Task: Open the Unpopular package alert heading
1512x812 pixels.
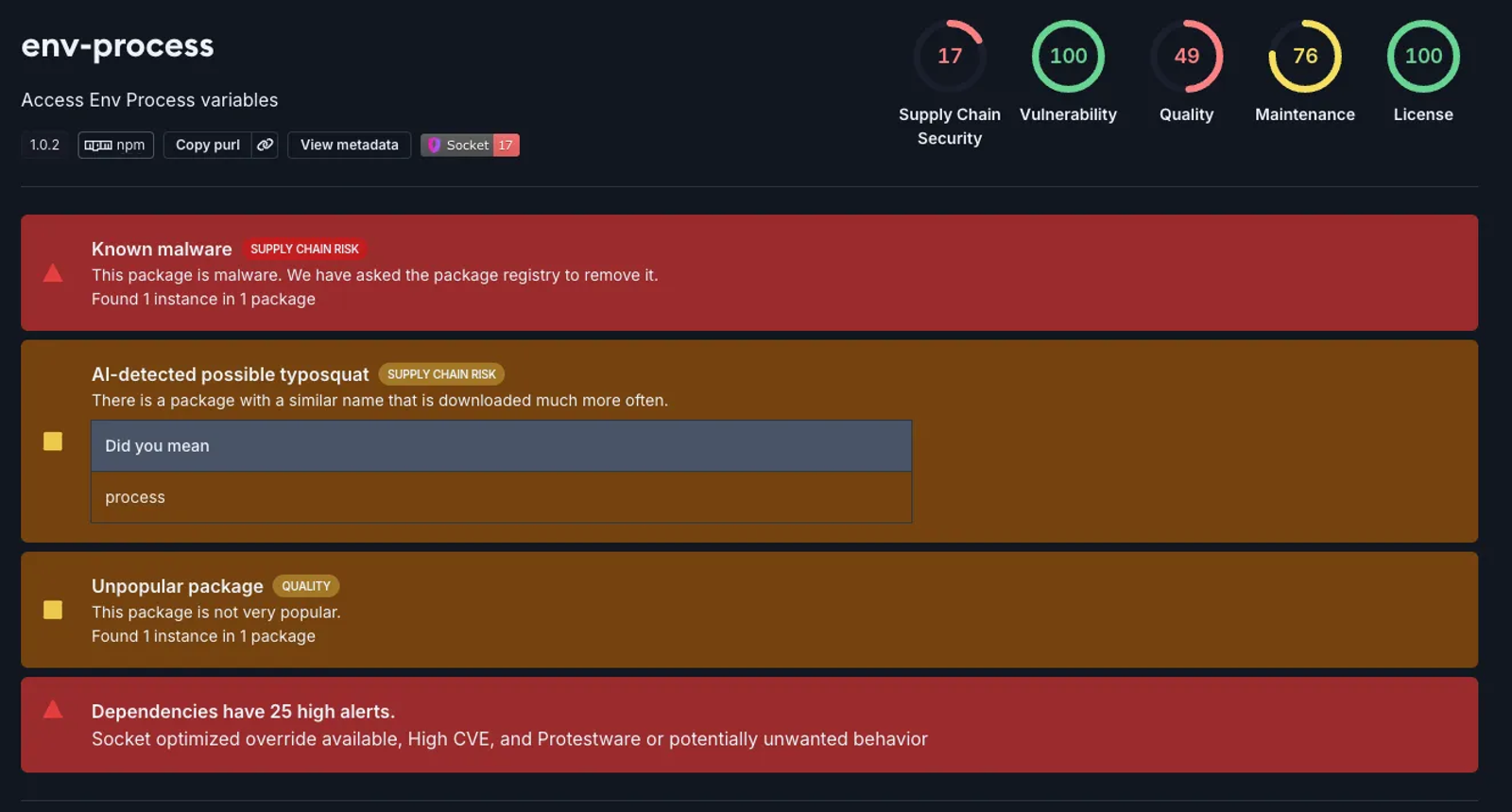Action: (178, 586)
